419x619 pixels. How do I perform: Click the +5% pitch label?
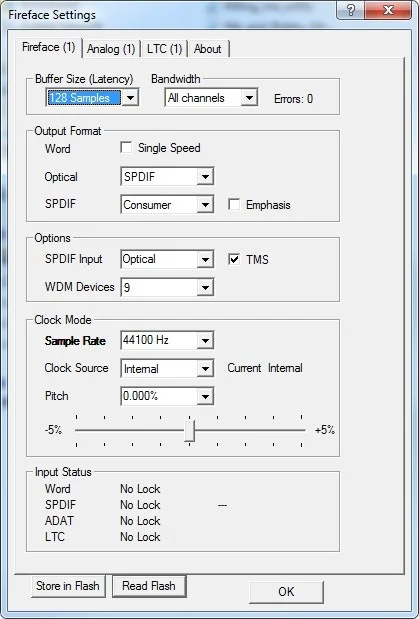coord(325,430)
